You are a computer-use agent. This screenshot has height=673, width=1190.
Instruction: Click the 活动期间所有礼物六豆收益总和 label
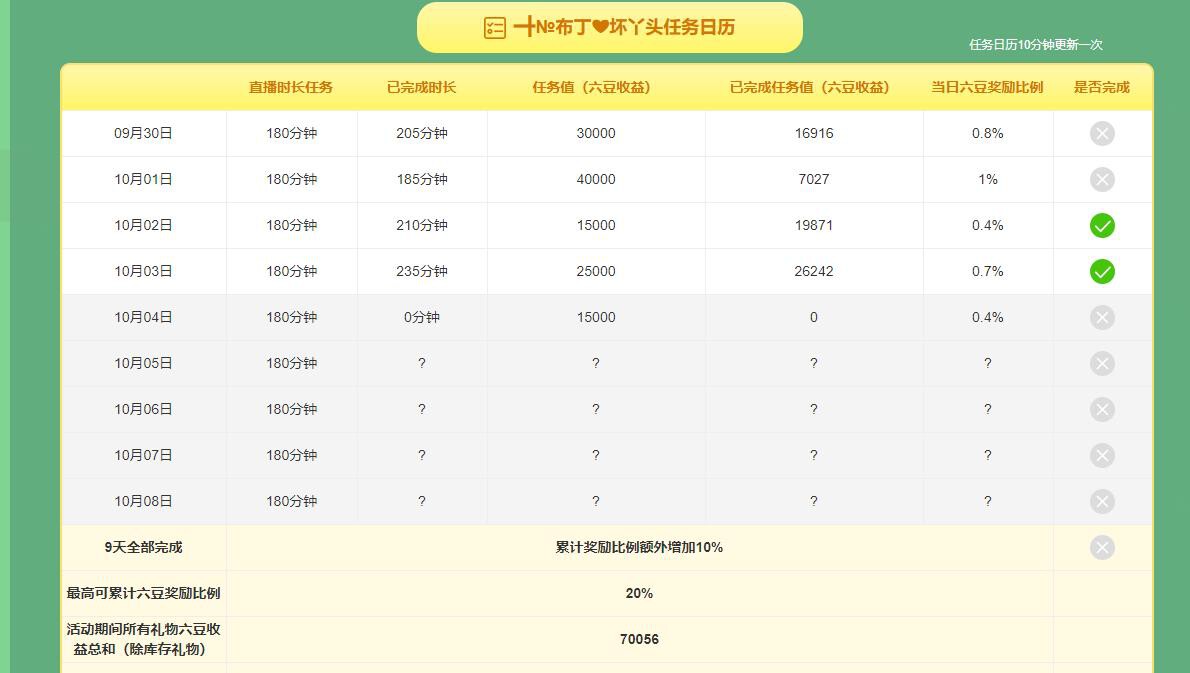pos(143,639)
